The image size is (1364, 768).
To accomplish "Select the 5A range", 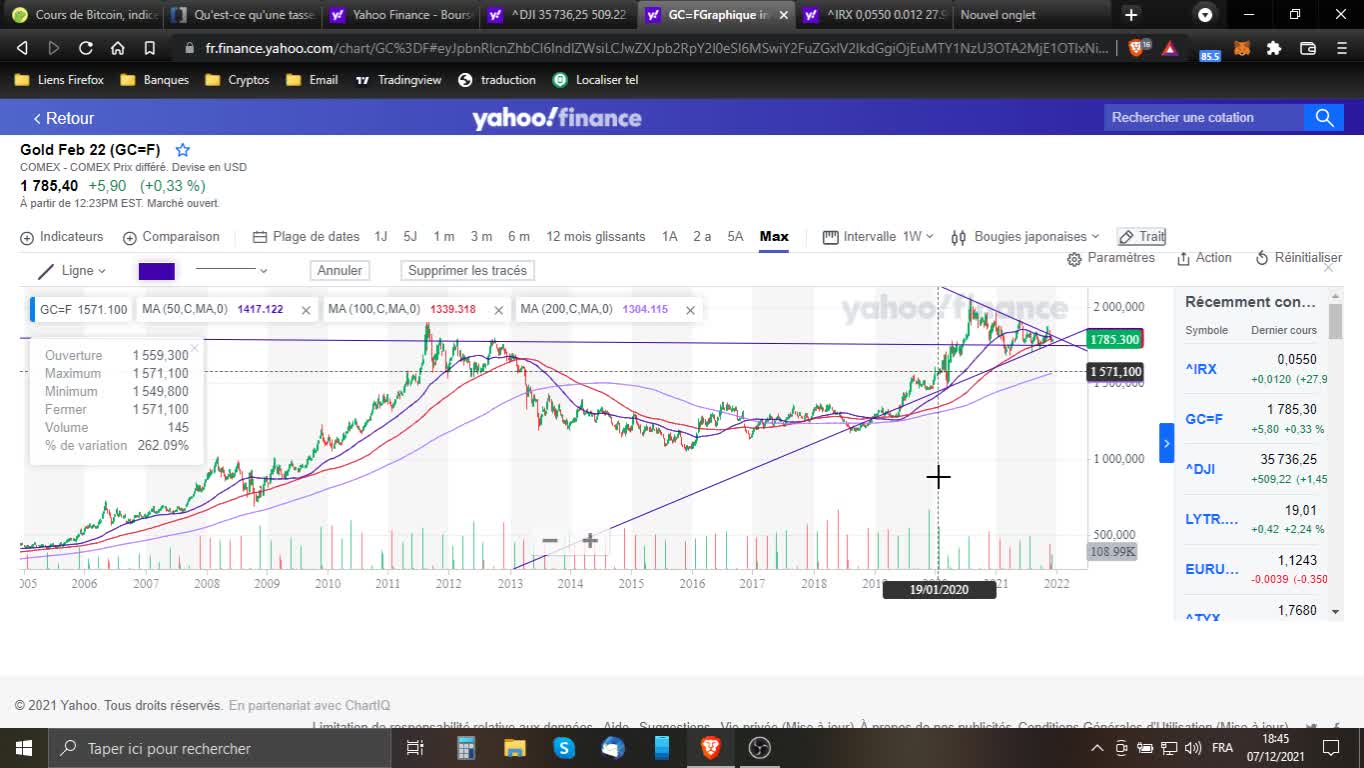I will coord(735,237).
